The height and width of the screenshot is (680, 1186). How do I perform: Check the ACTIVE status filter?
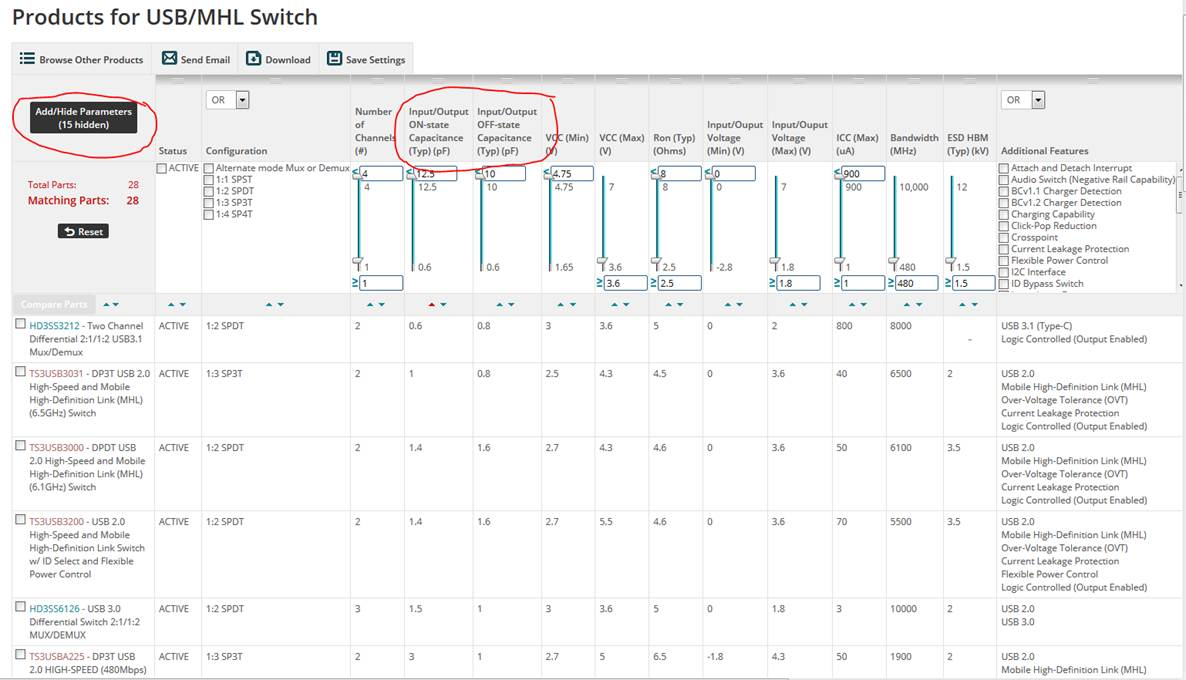pos(162,169)
